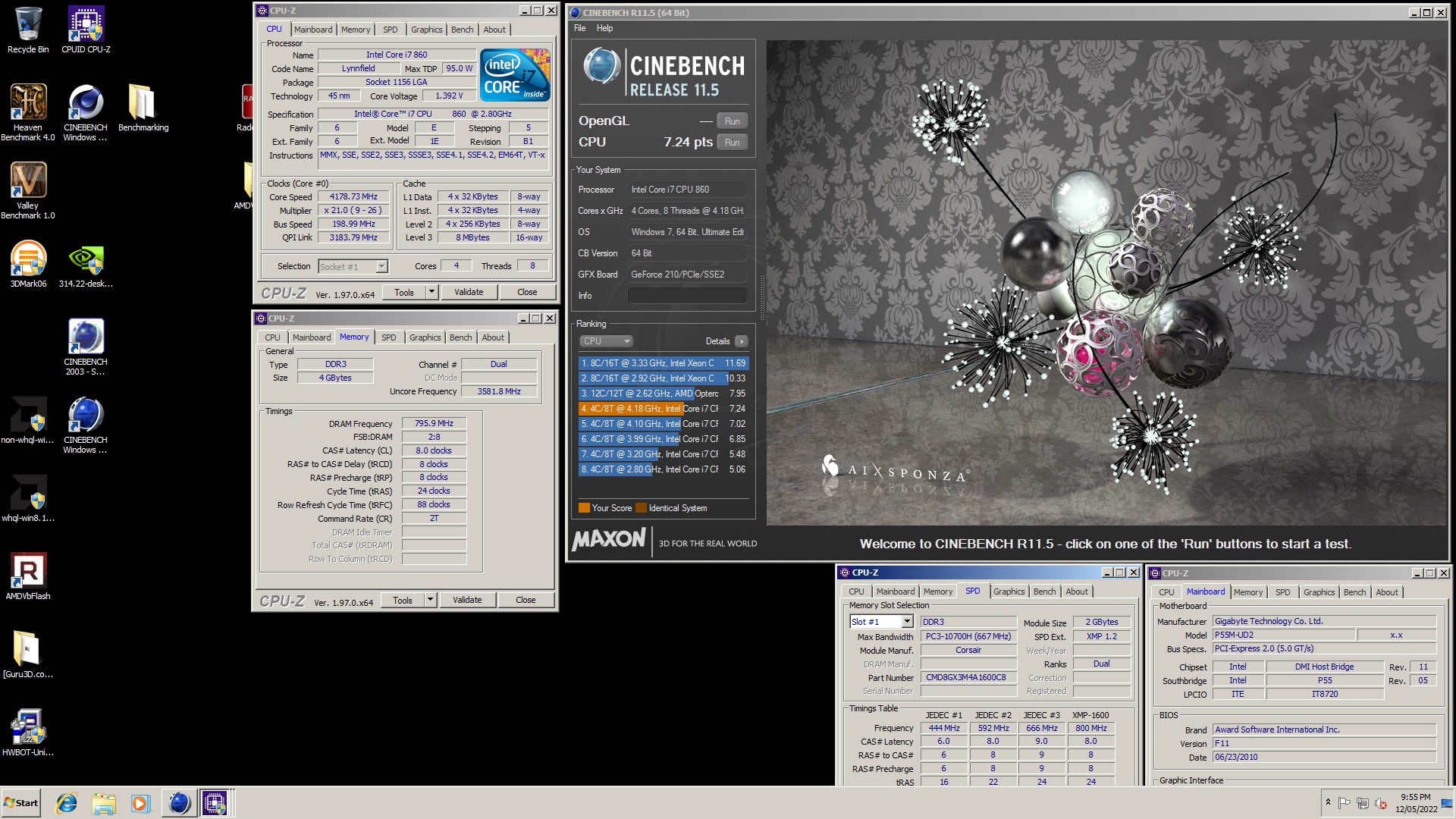Run the CPU test in Cinebench
1456x819 pixels.
tap(732, 143)
